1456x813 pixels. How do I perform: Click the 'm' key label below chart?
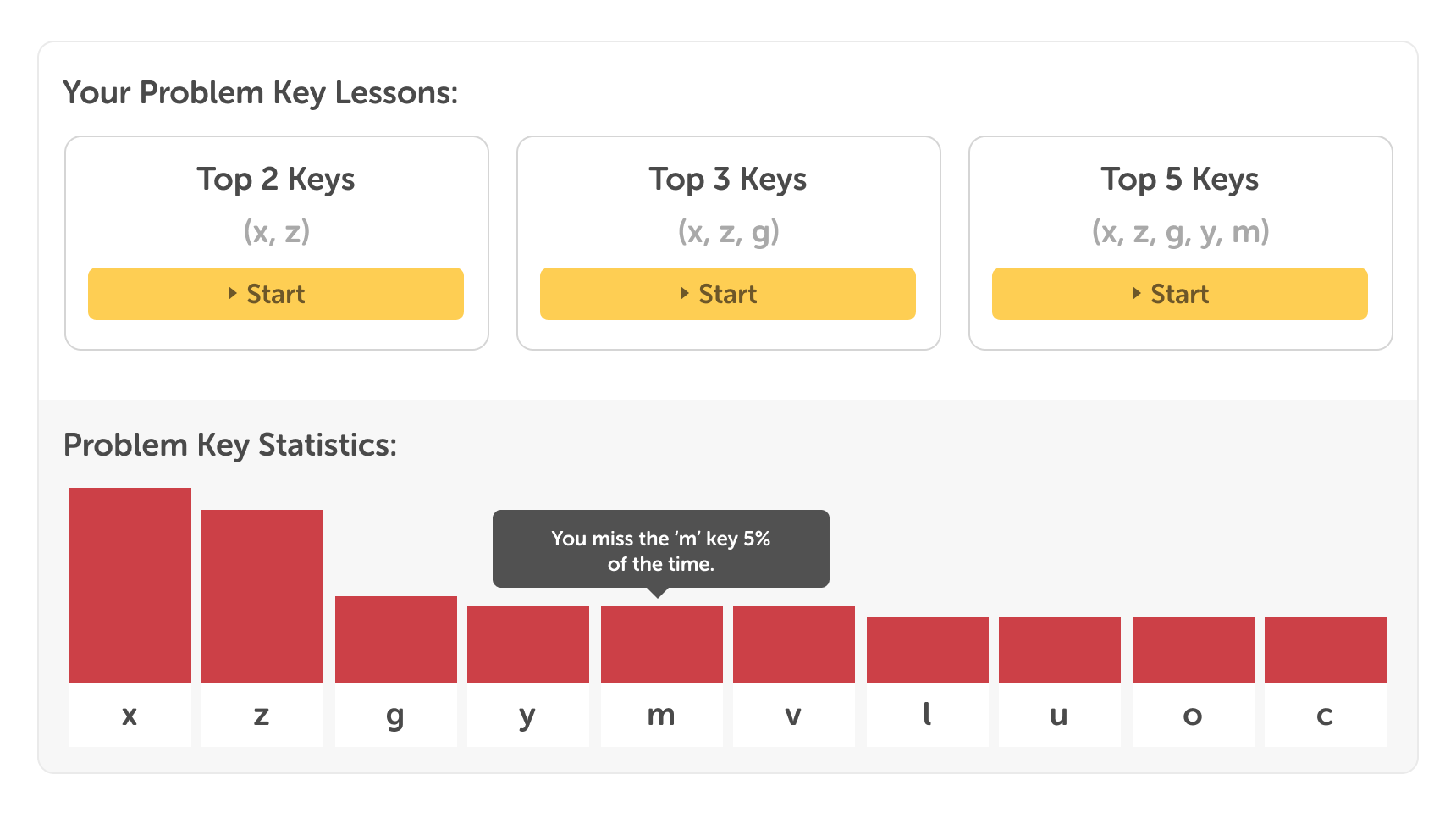[662, 716]
